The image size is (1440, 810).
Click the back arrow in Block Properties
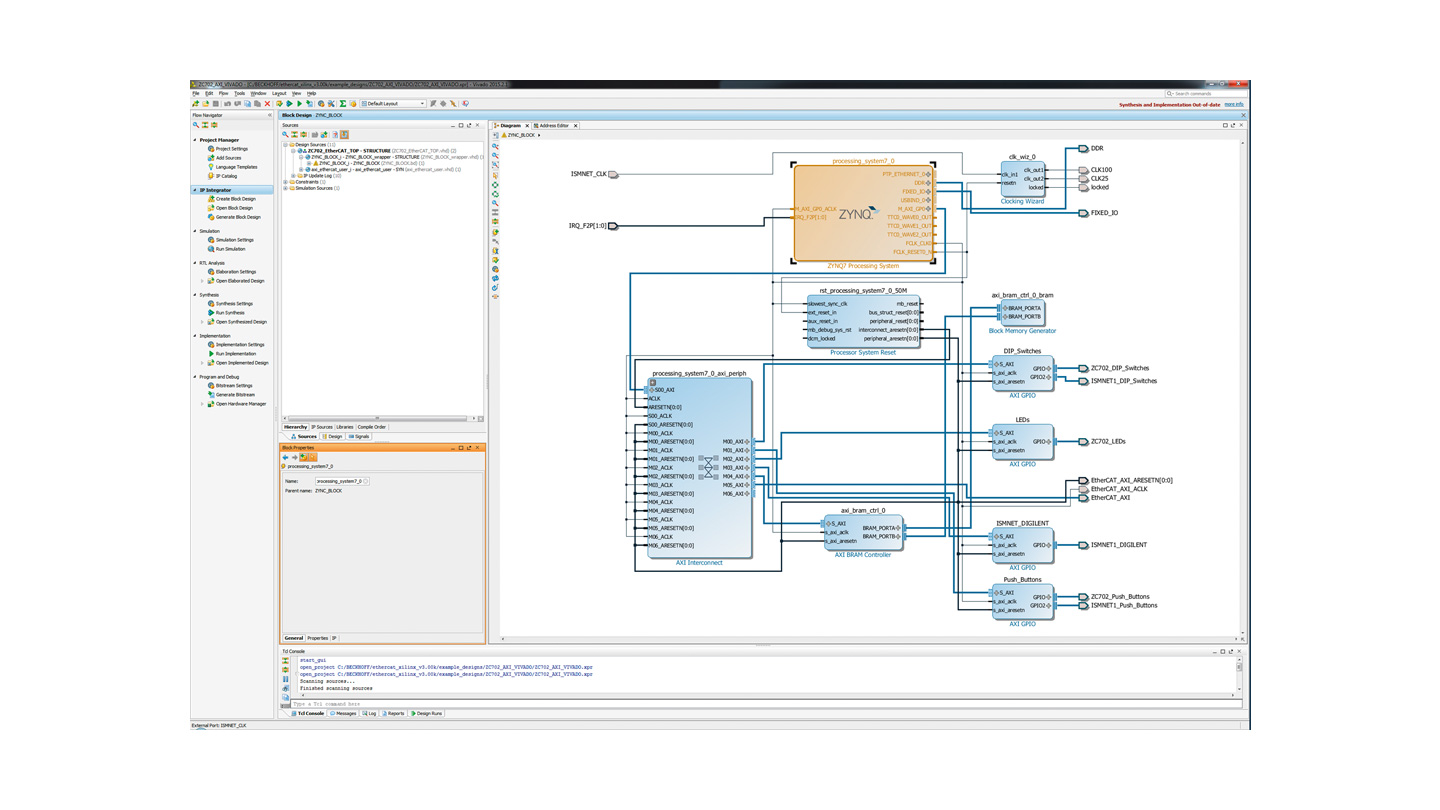click(285, 458)
